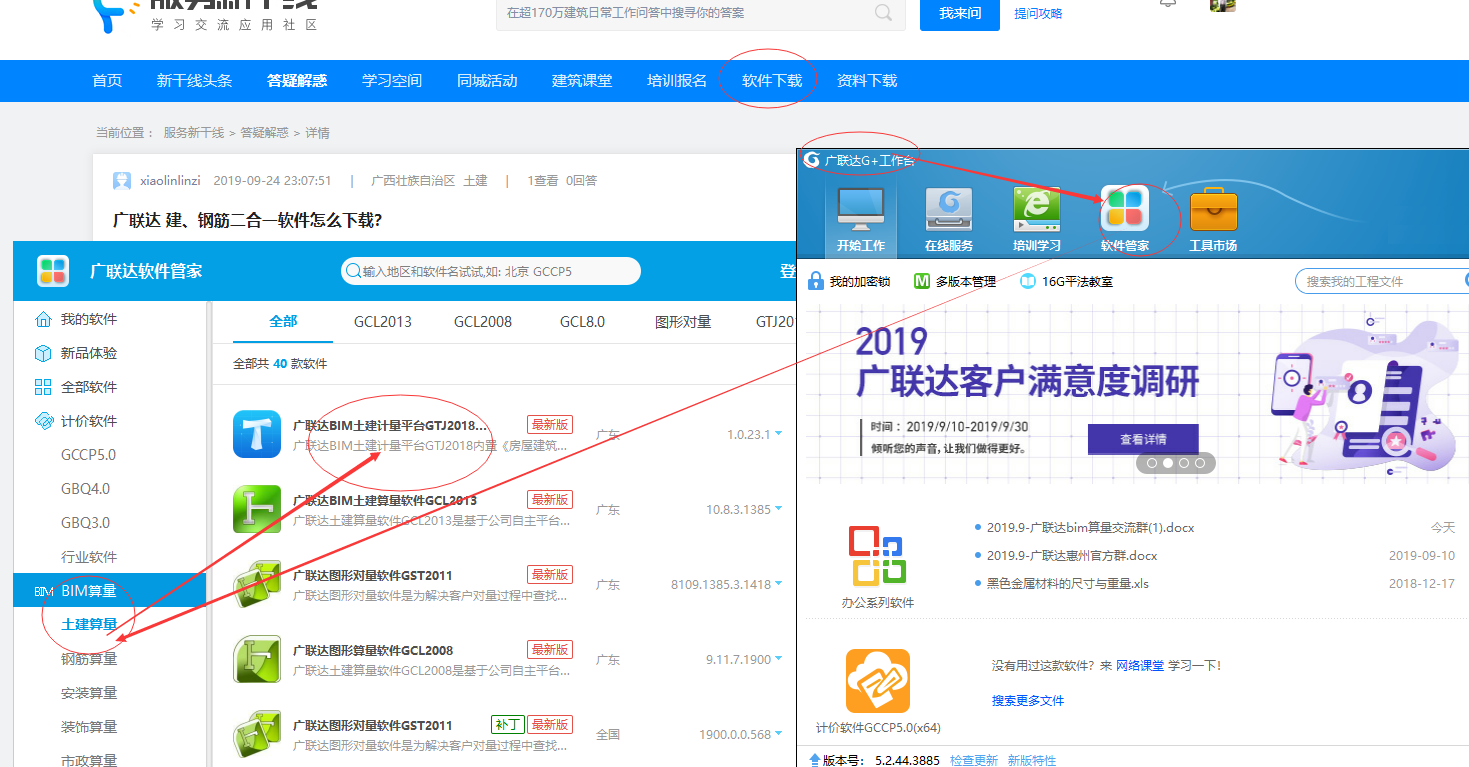Open 在线服务 icon in G+ workbench
1469x767 pixels.
tap(949, 209)
